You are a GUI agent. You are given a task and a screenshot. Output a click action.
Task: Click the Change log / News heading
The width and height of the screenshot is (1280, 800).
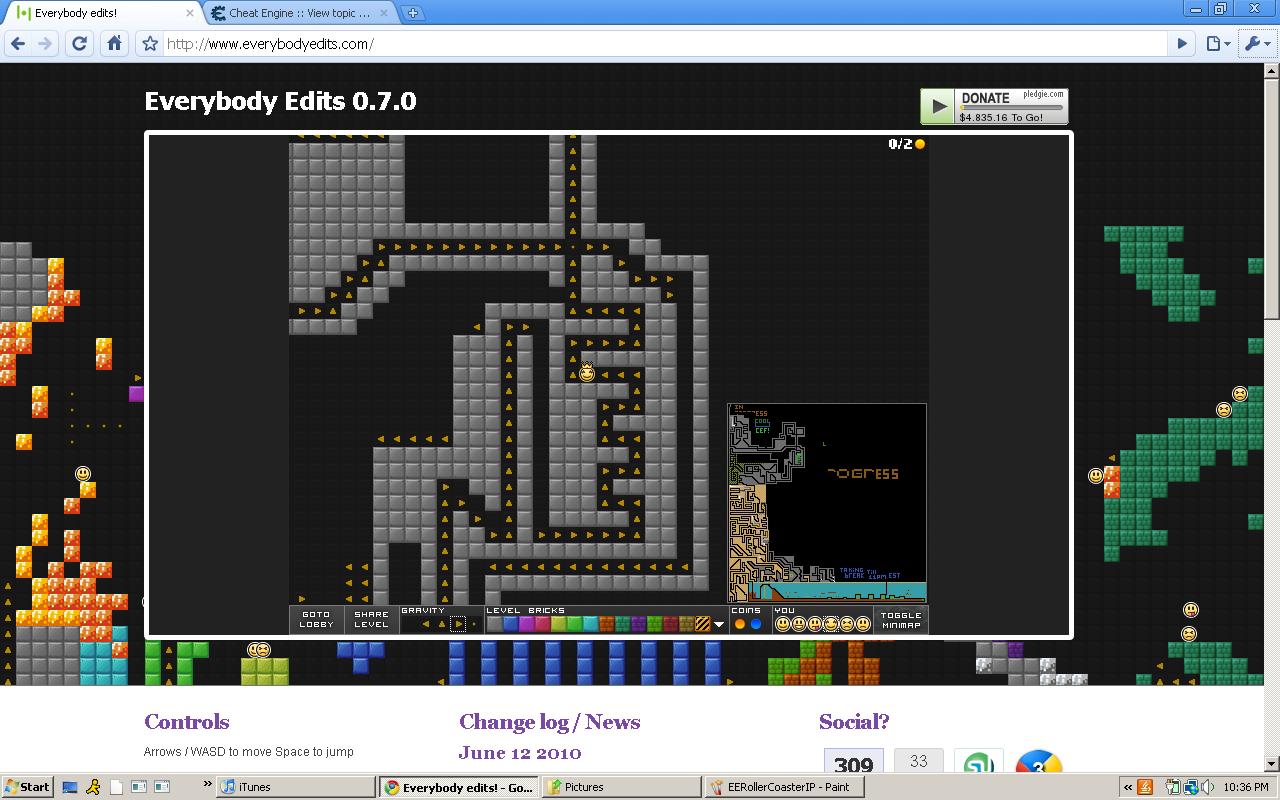click(x=549, y=722)
